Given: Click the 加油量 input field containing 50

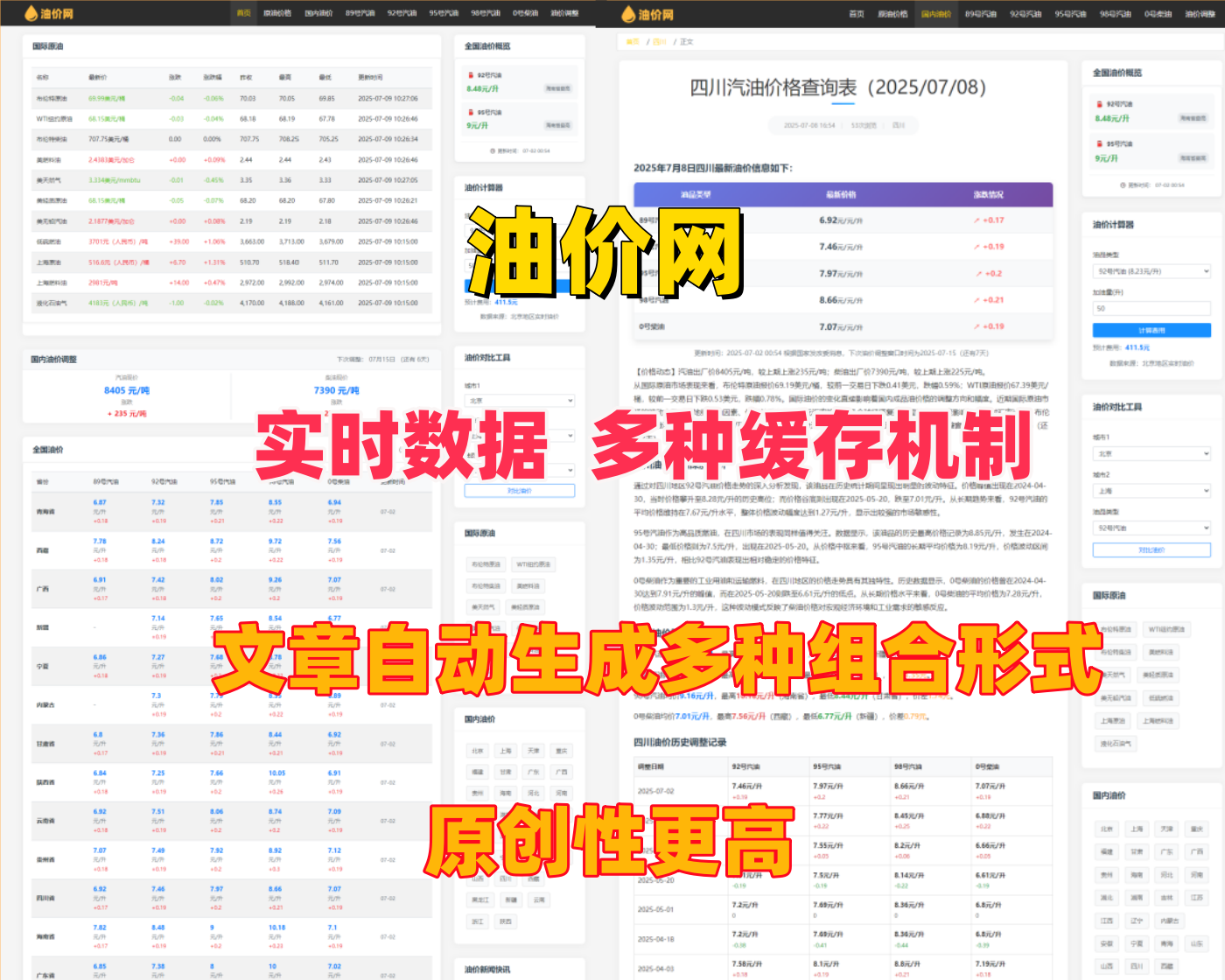Looking at the screenshot, I should tap(1151, 308).
